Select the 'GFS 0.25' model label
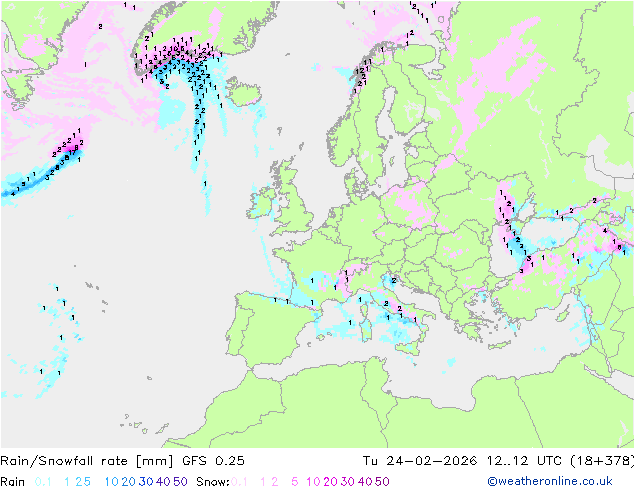 click(213, 461)
